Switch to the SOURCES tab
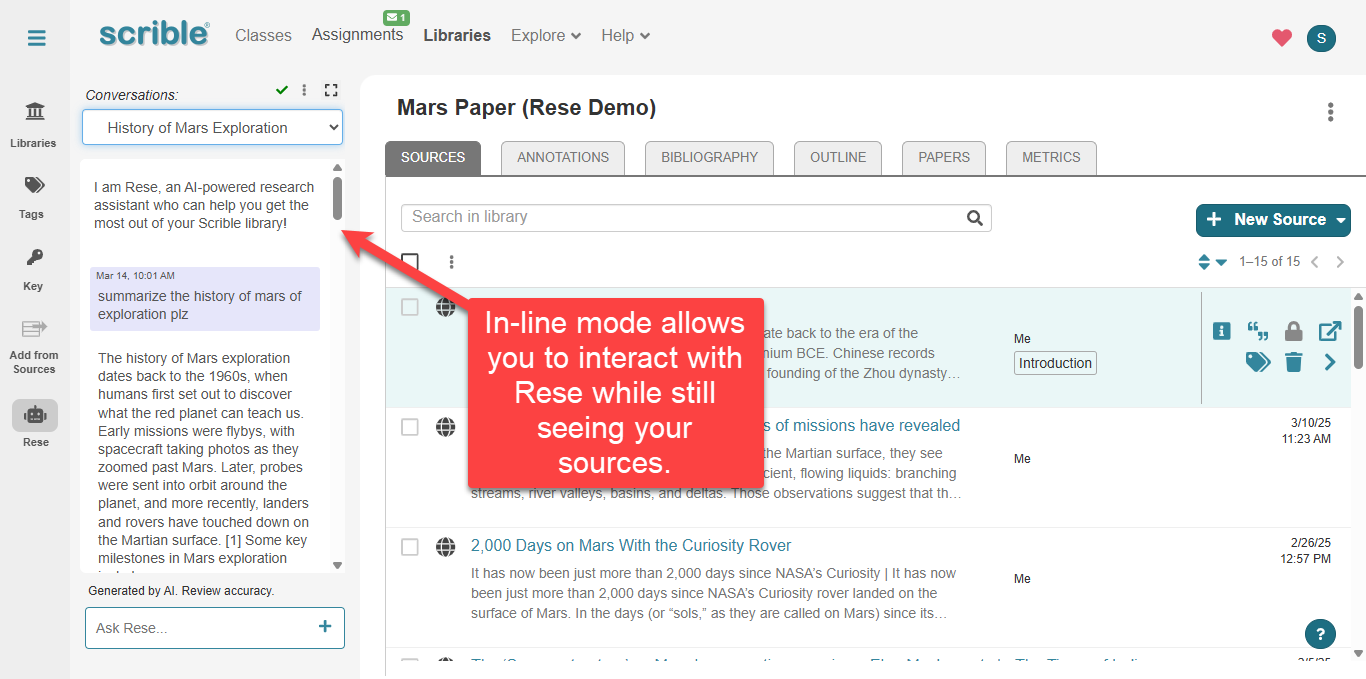 coord(433,158)
